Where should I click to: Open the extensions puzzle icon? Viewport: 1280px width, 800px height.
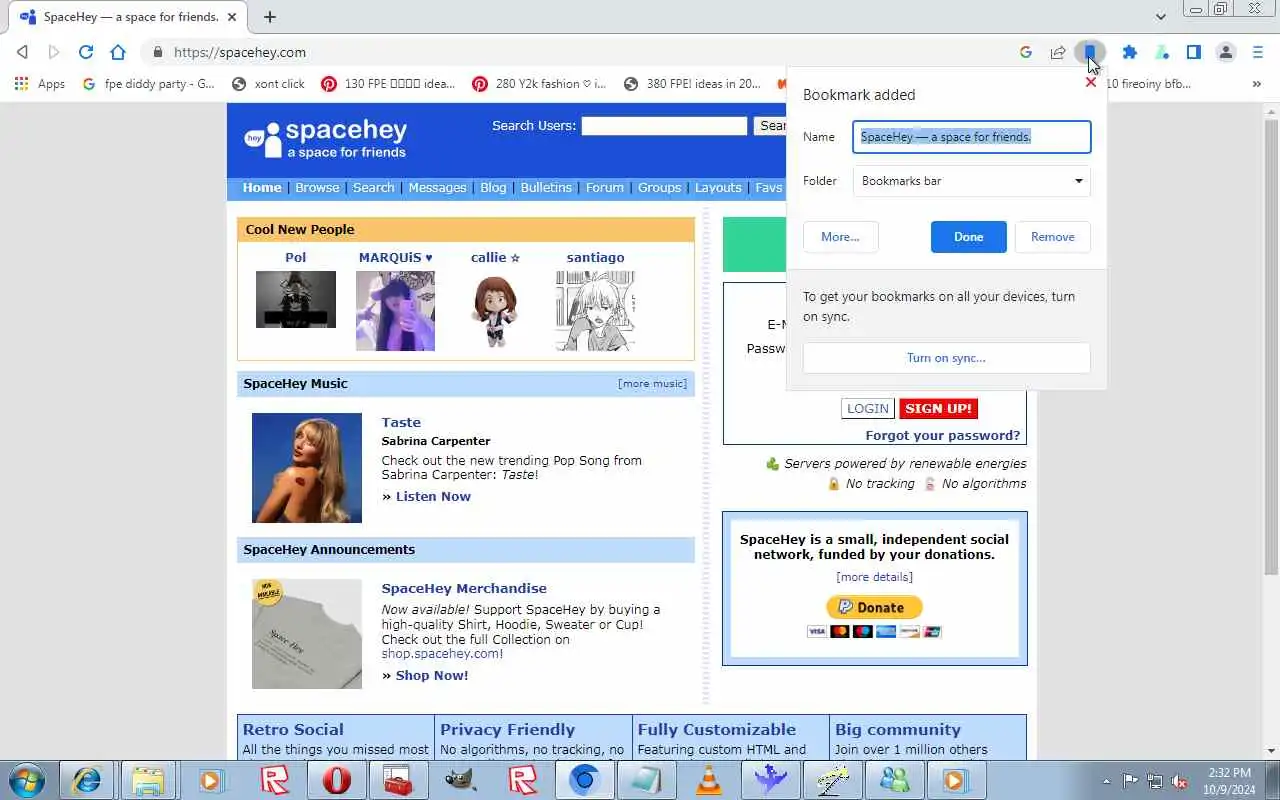[x=1130, y=52]
